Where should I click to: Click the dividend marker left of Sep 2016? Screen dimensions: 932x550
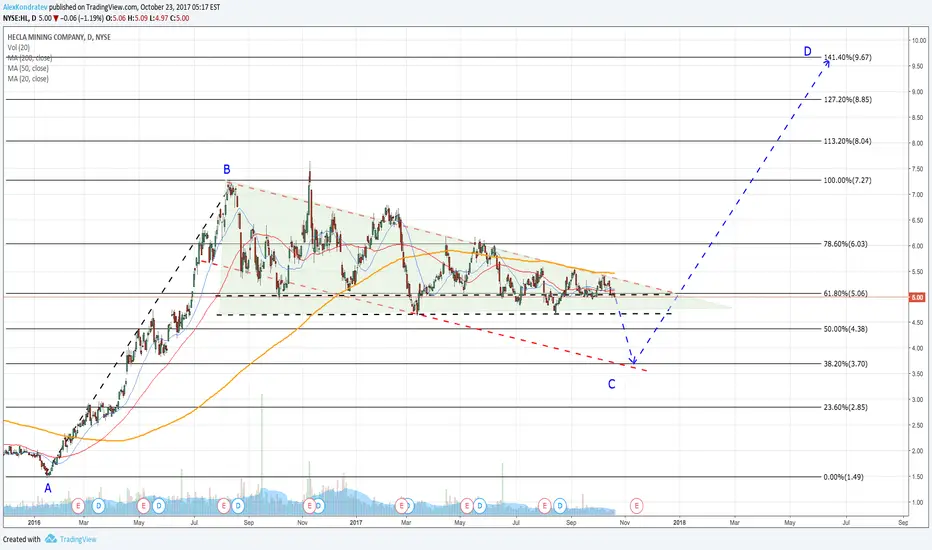[238, 506]
